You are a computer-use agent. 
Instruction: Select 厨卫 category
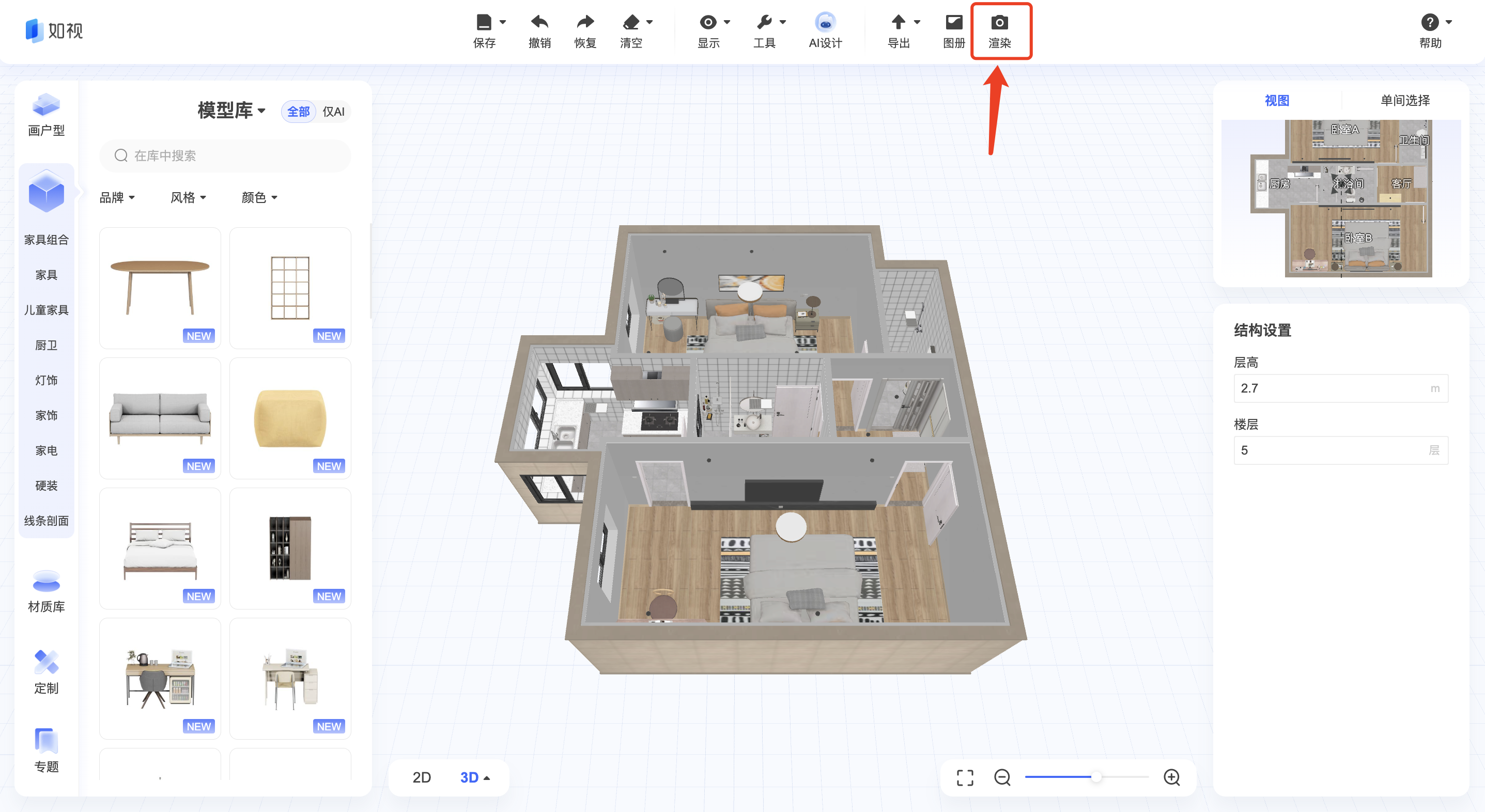click(x=46, y=345)
